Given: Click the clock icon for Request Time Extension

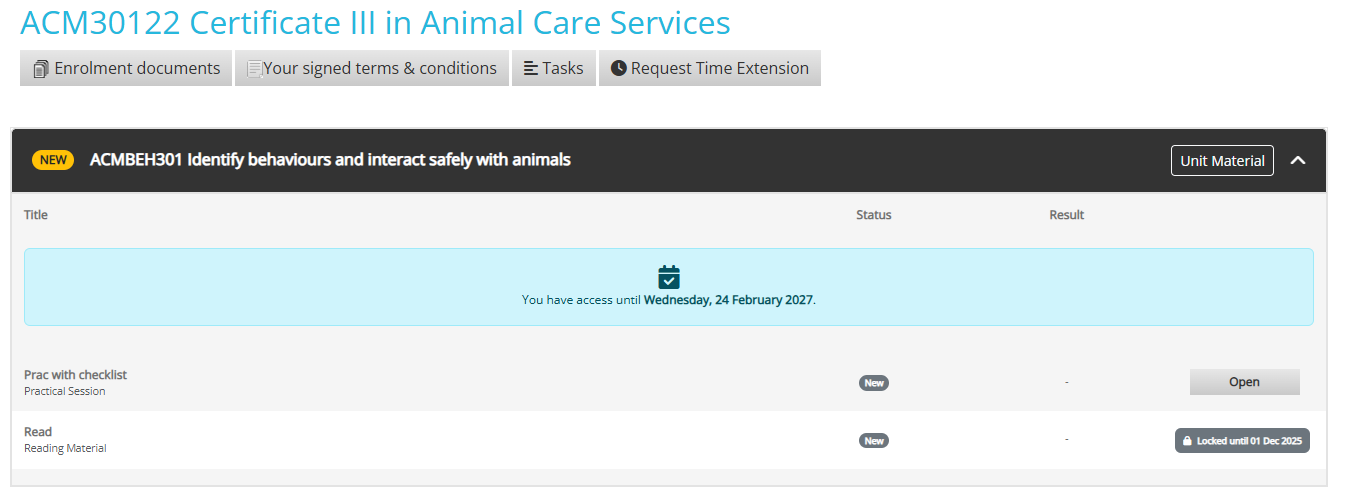Looking at the screenshot, I should pyautogui.click(x=618, y=69).
